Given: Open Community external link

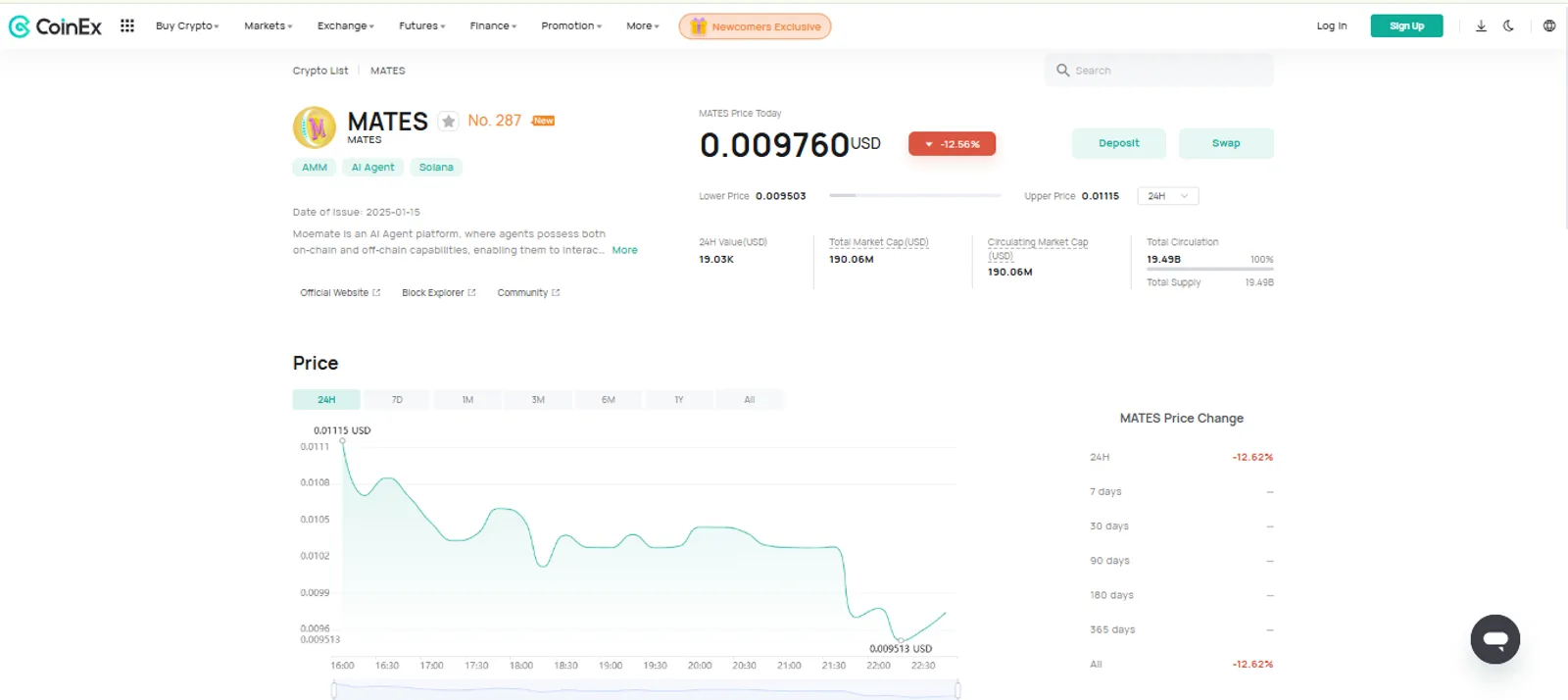Looking at the screenshot, I should [528, 293].
